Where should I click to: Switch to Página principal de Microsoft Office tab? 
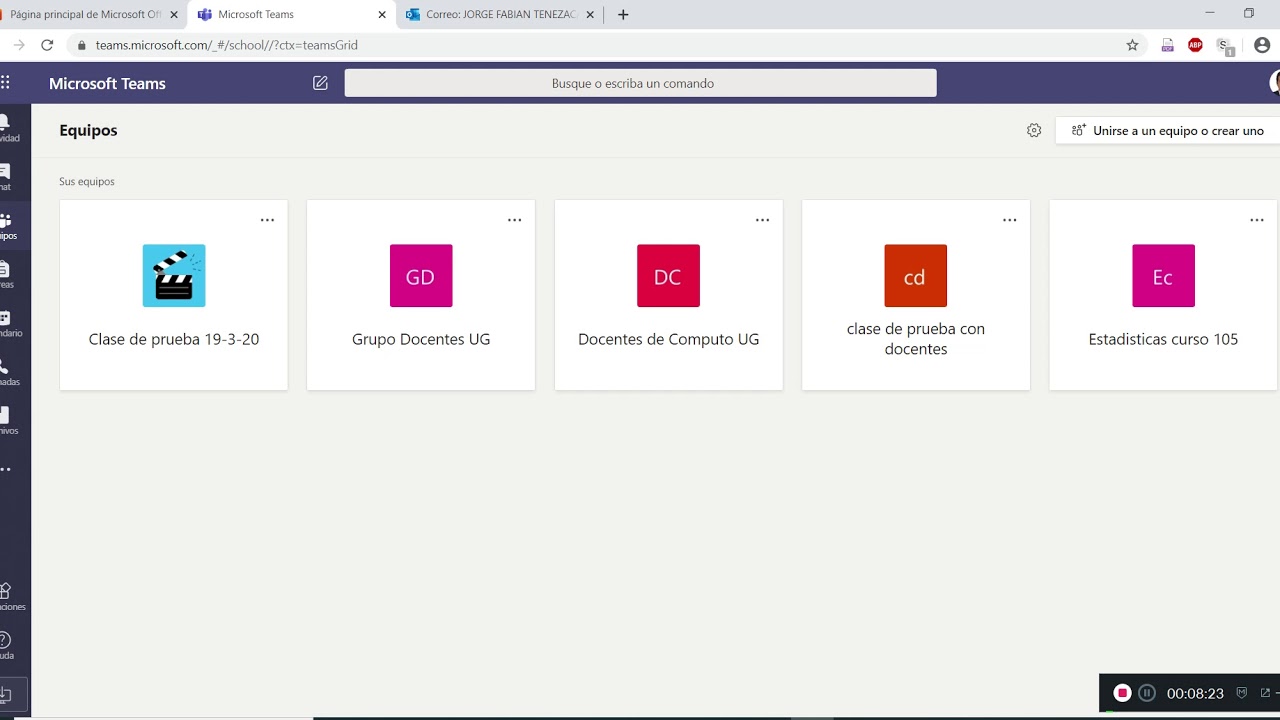[85, 15]
